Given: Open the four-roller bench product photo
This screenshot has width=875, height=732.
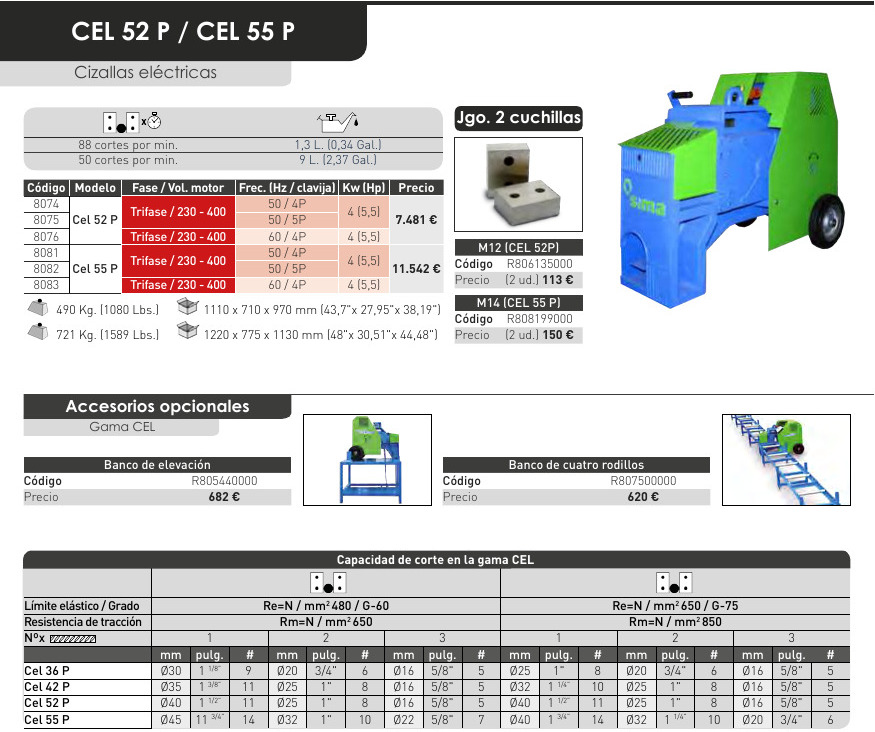Looking at the screenshot, I should pos(784,459).
